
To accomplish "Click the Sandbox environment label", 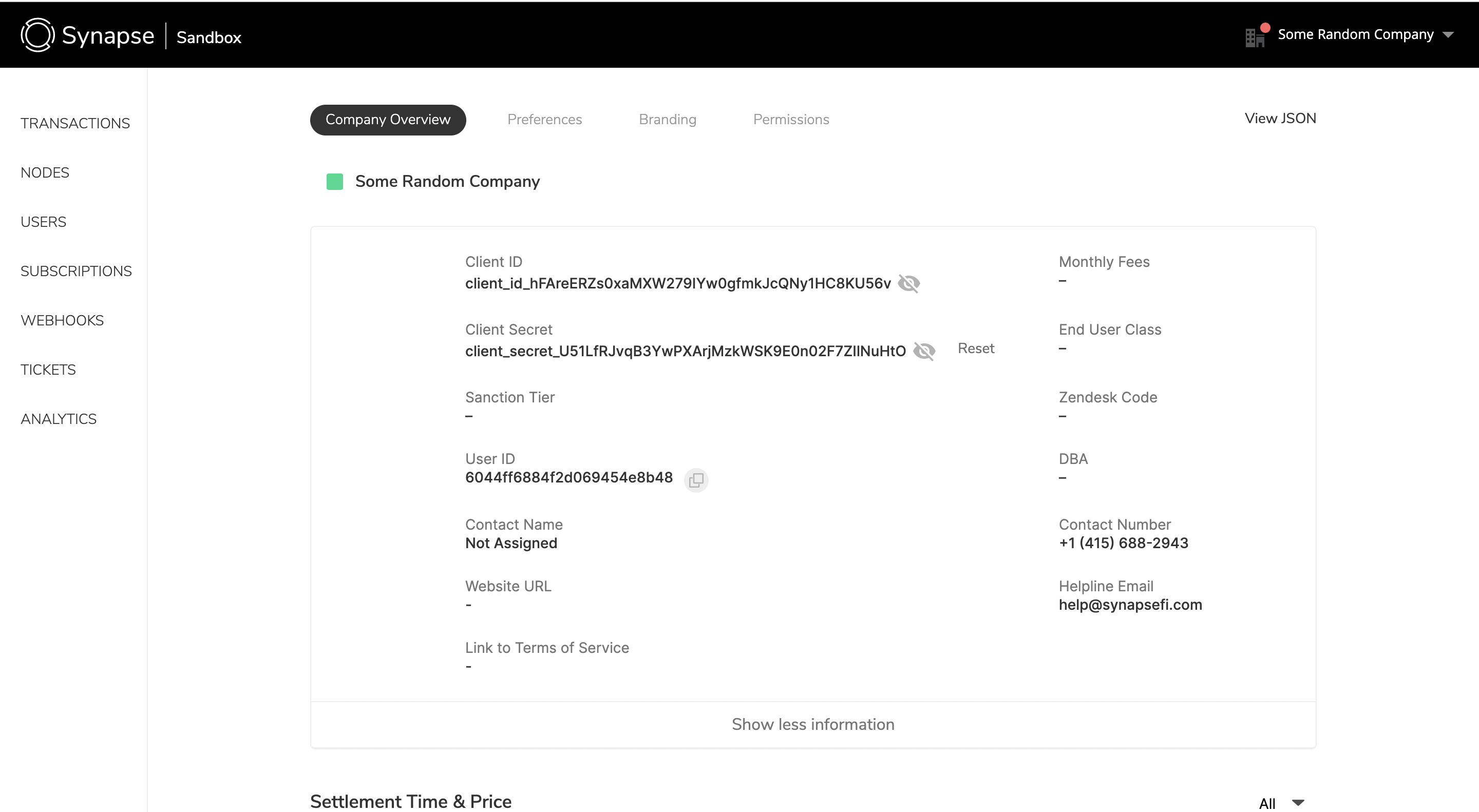I will coord(209,37).
